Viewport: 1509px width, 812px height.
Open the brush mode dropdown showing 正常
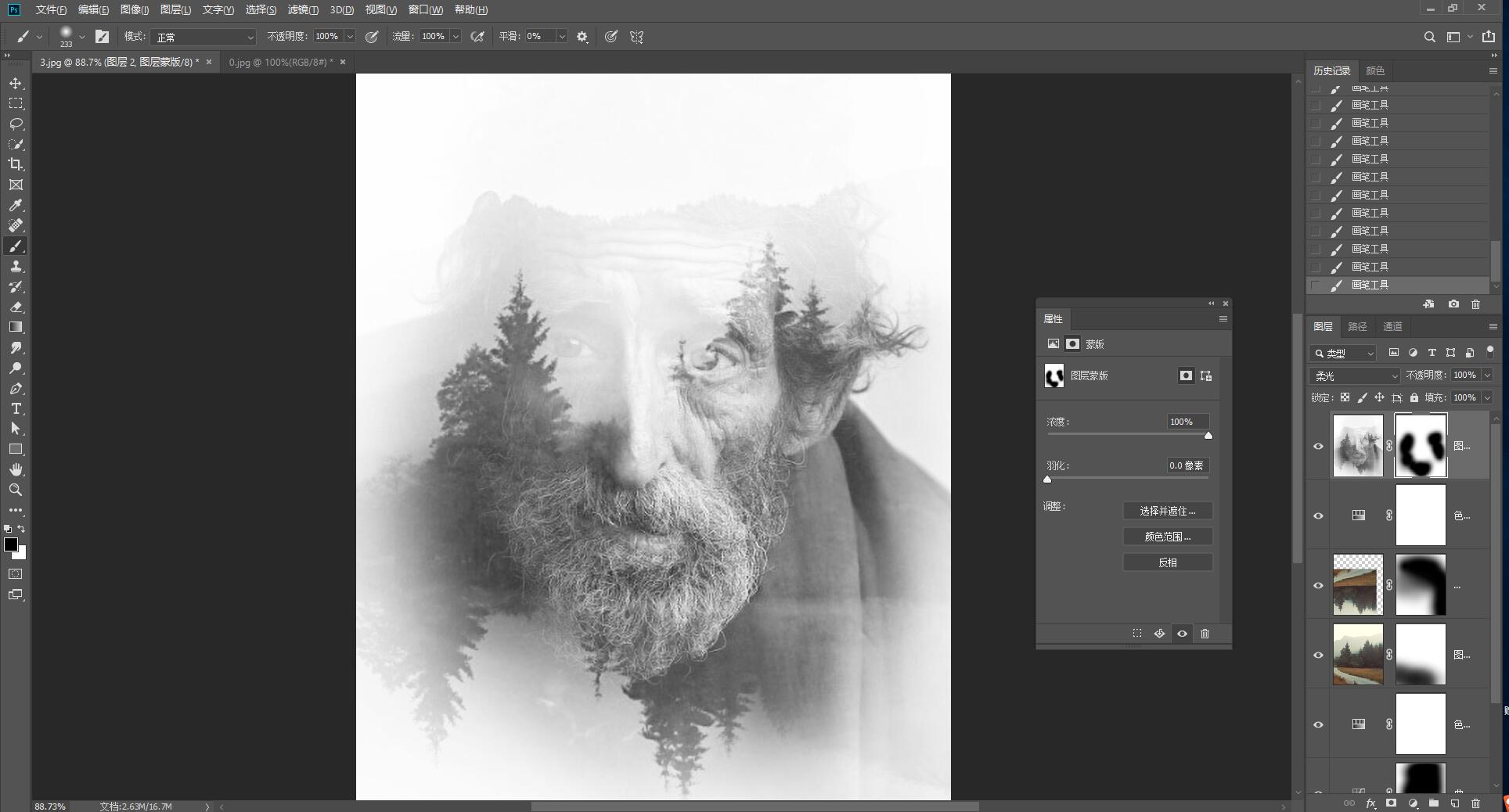[x=203, y=37]
